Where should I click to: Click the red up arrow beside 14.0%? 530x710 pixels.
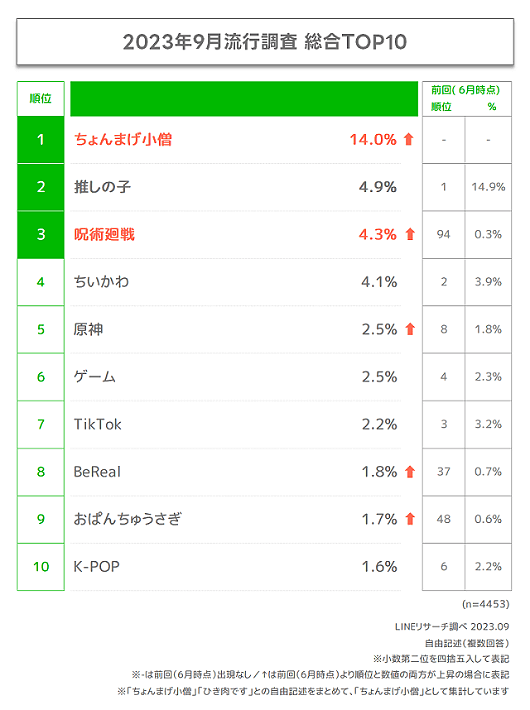point(408,139)
